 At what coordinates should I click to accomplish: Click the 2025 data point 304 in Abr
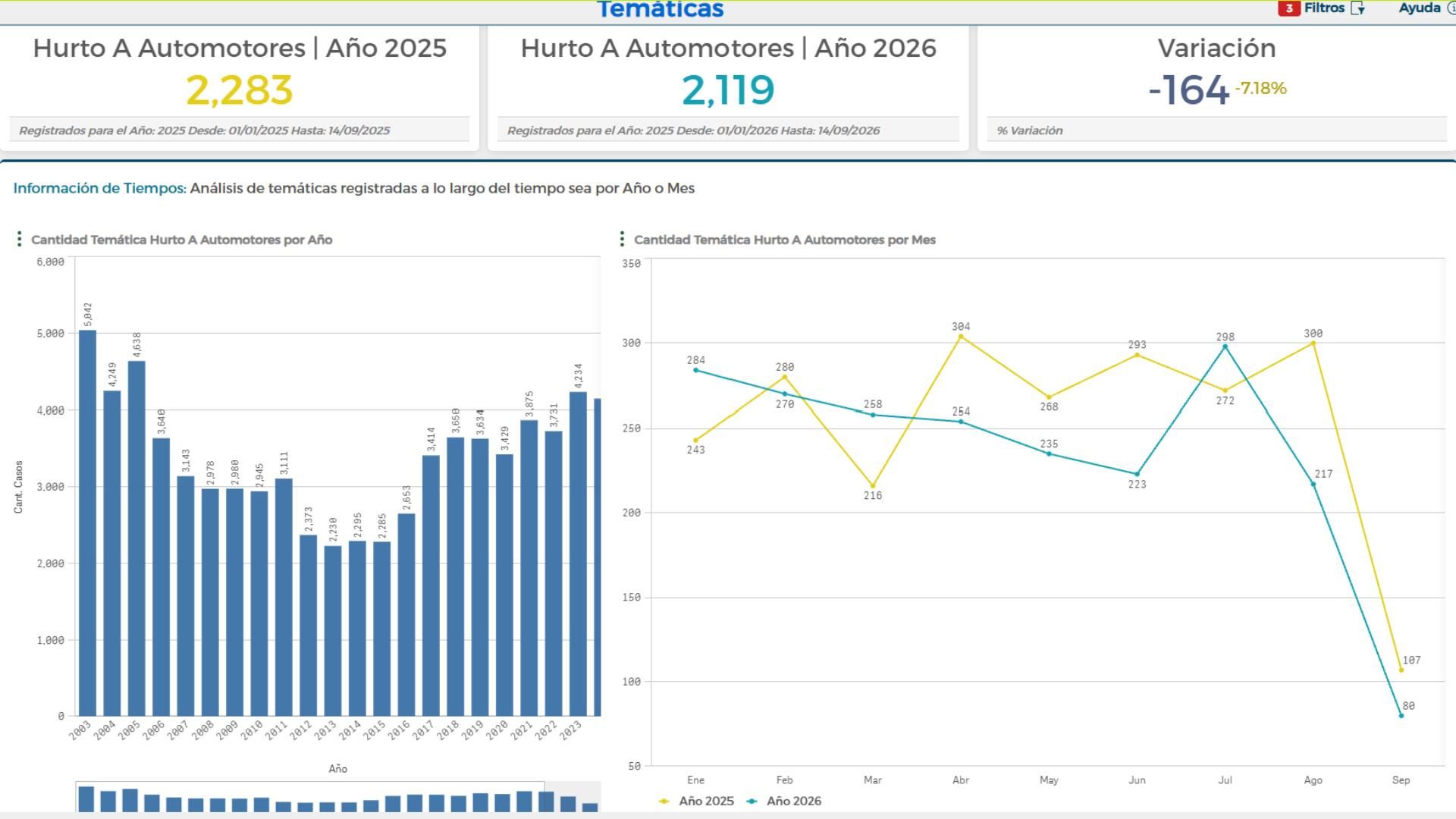pyautogui.click(x=961, y=337)
